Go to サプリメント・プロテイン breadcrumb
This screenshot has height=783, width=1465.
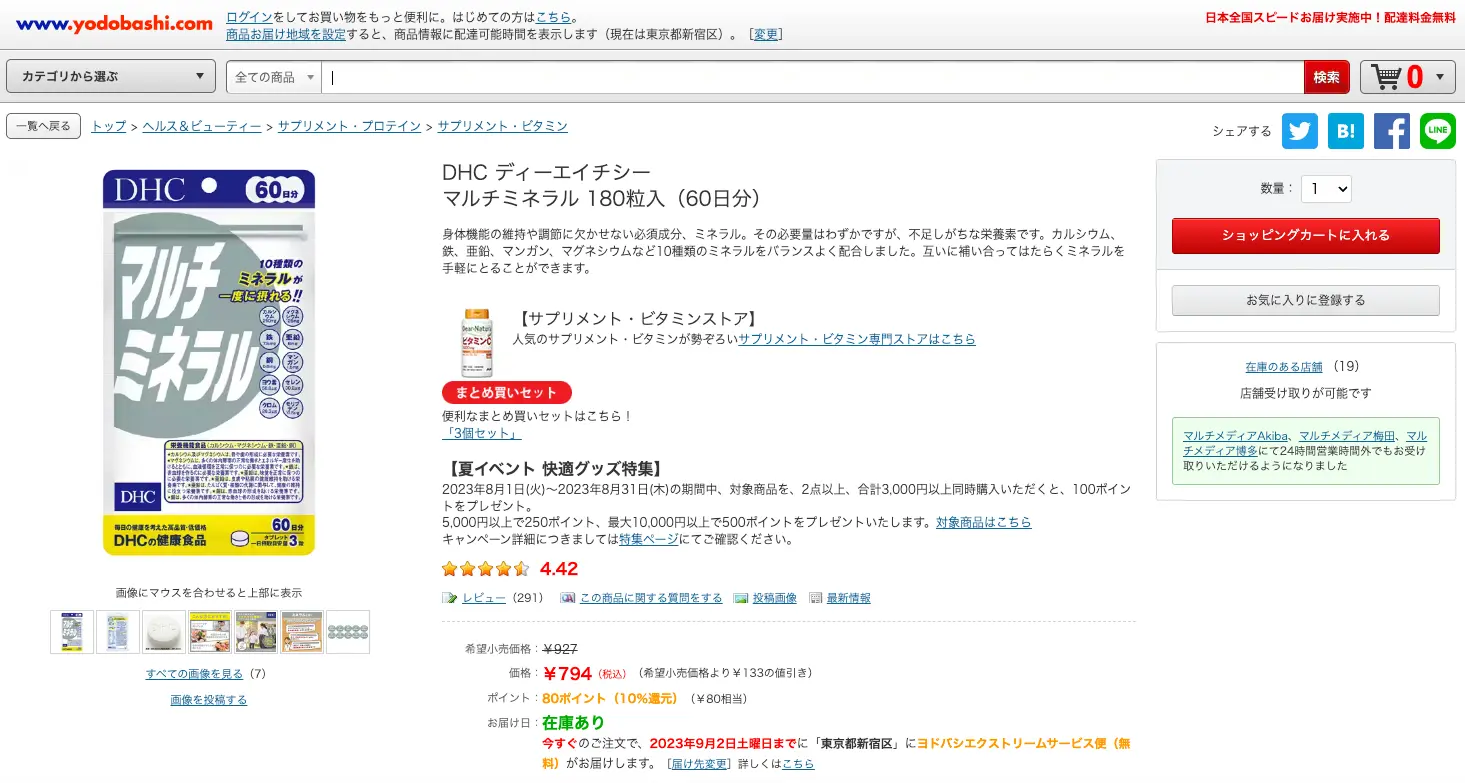point(349,126)
